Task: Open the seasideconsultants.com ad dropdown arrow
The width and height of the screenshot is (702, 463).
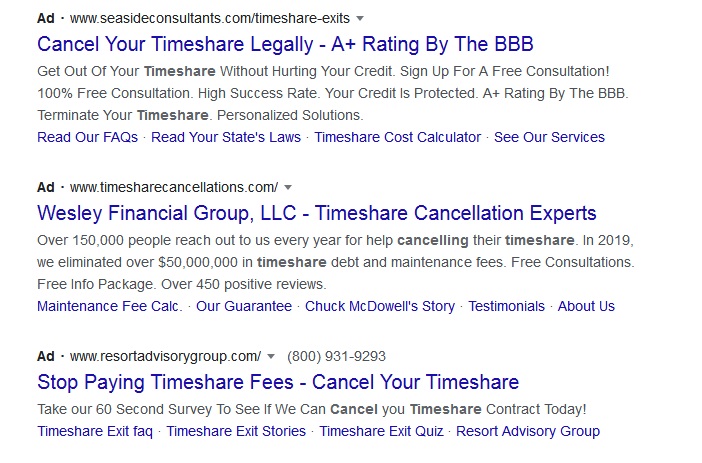Action: [360, 19]
